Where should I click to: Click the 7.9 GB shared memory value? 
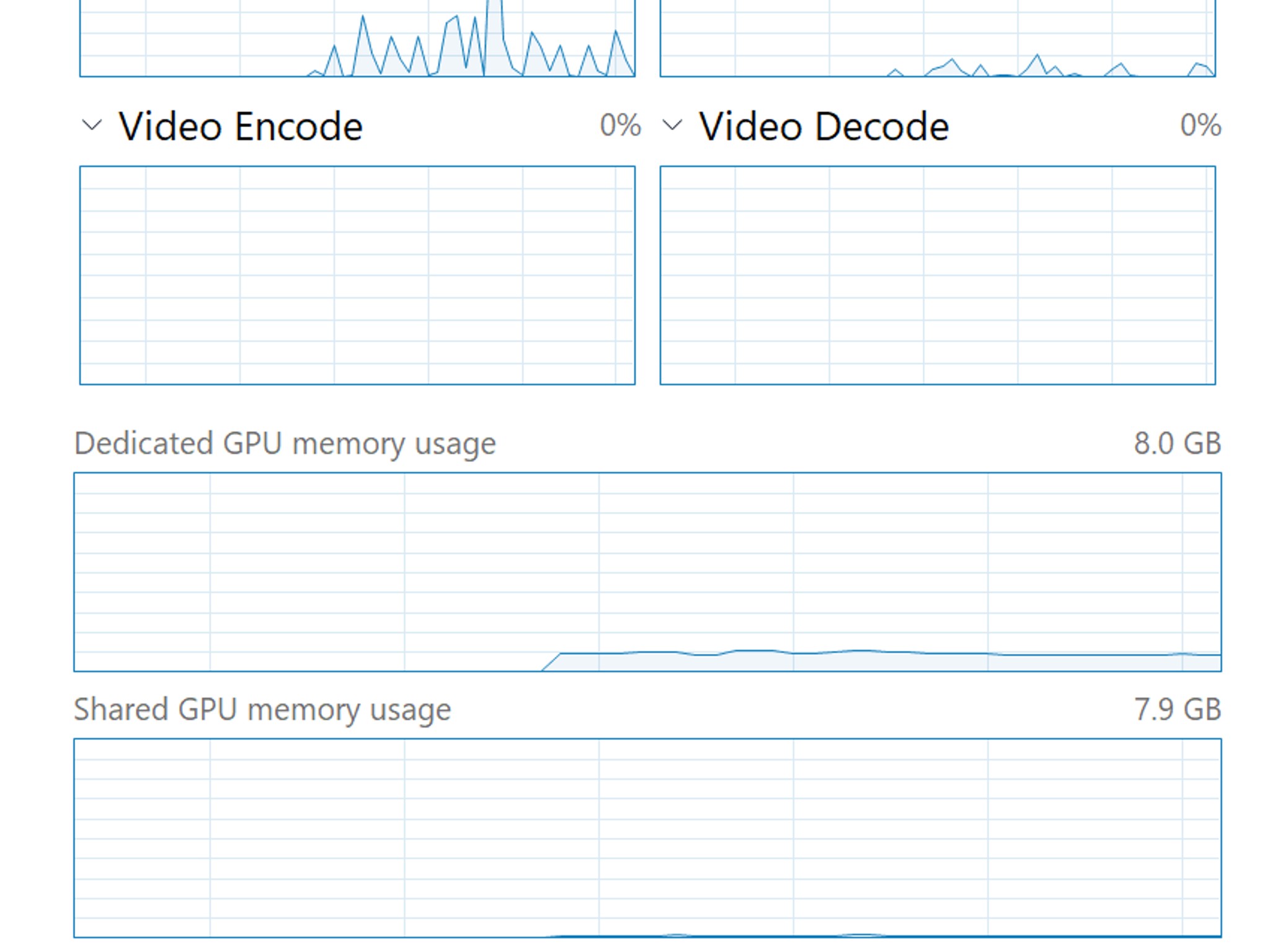1178,710
